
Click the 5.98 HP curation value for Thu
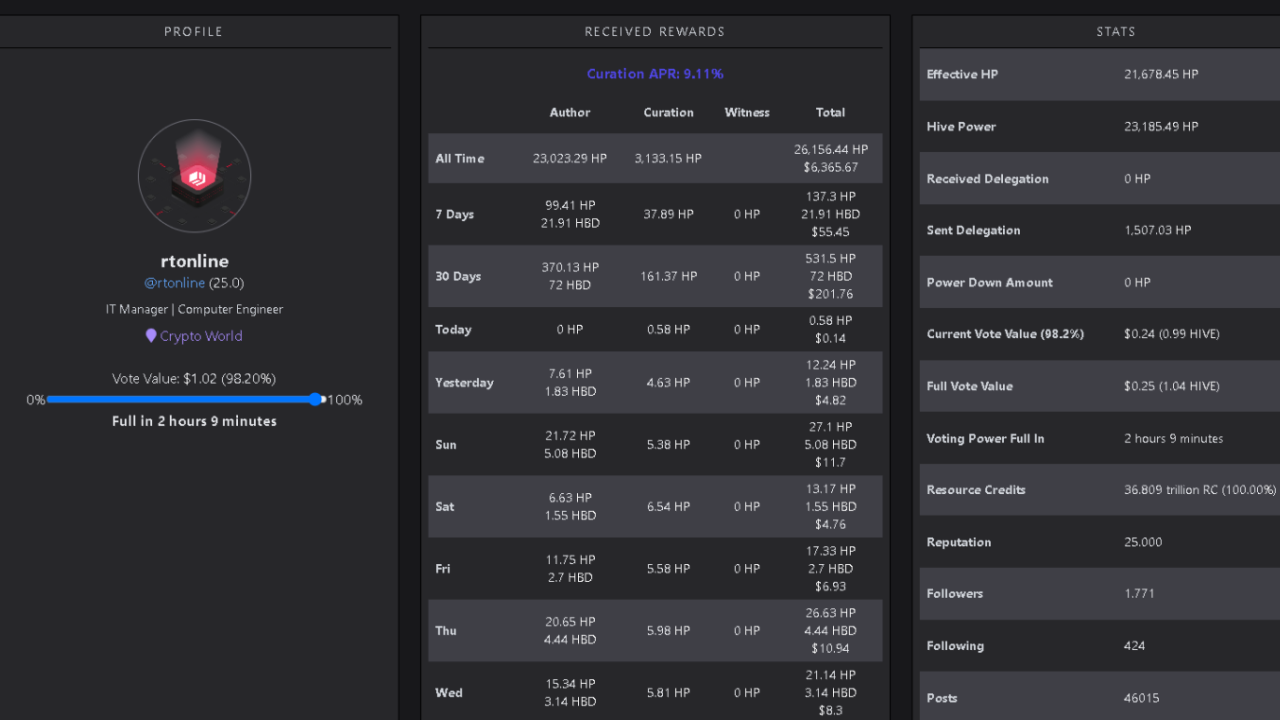click(x=669, y=631)
